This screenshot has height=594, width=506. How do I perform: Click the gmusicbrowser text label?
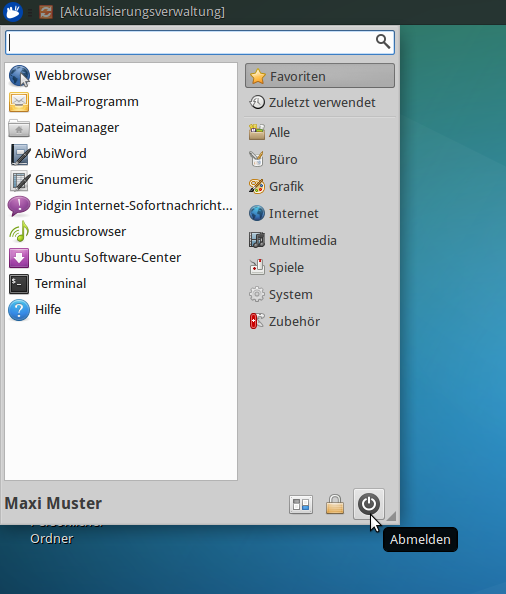(x=80, y=232)
